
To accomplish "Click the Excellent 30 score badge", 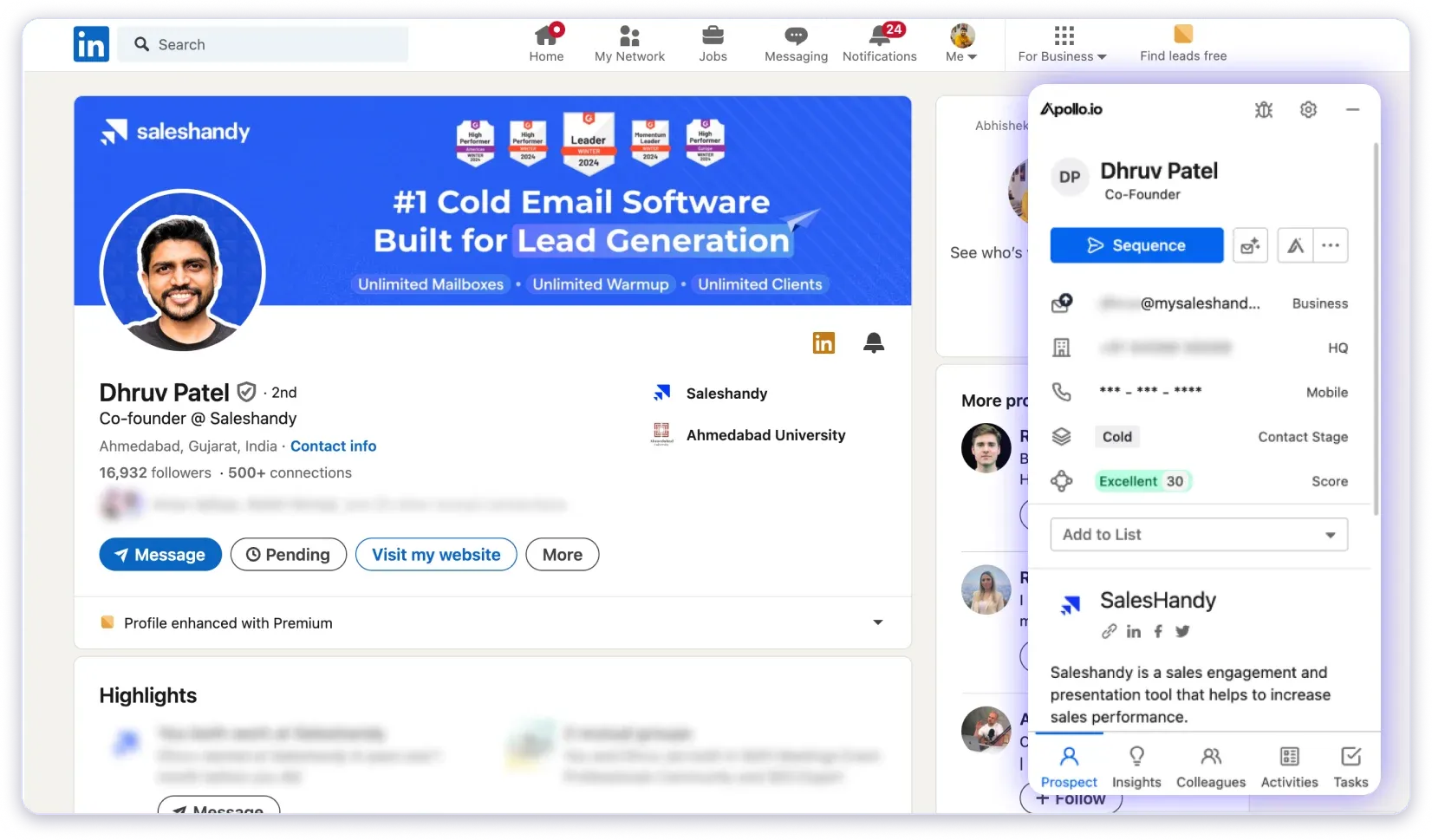I will click(1142, 480).
